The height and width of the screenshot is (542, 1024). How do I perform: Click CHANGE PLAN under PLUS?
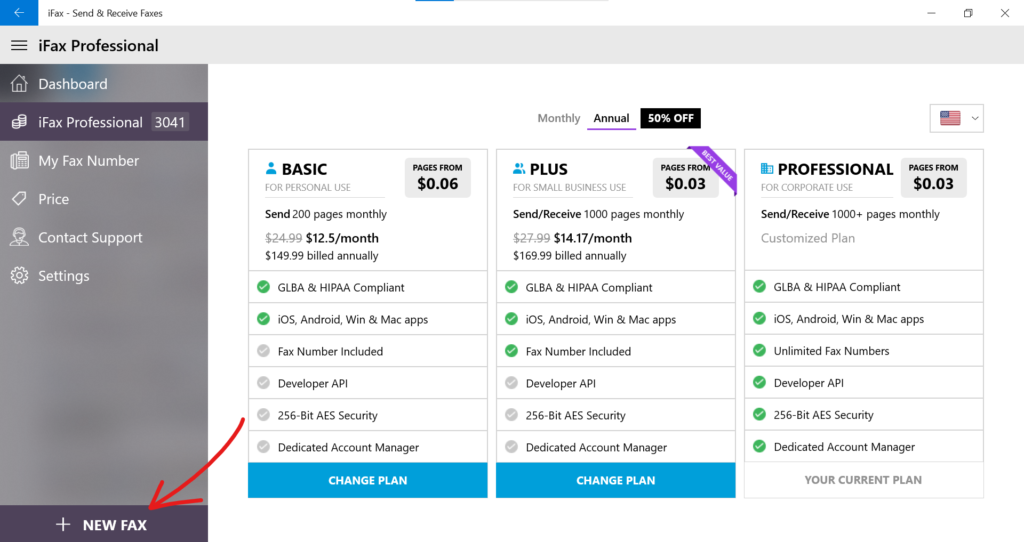pyautogui.click(x=616, y=480)
